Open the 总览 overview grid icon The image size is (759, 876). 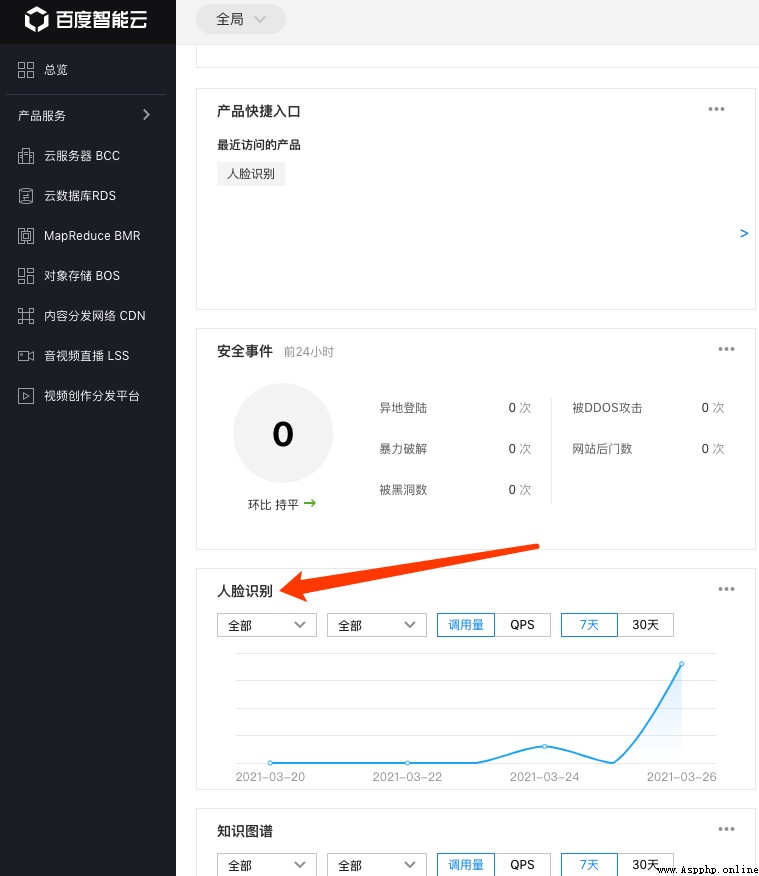26,70
